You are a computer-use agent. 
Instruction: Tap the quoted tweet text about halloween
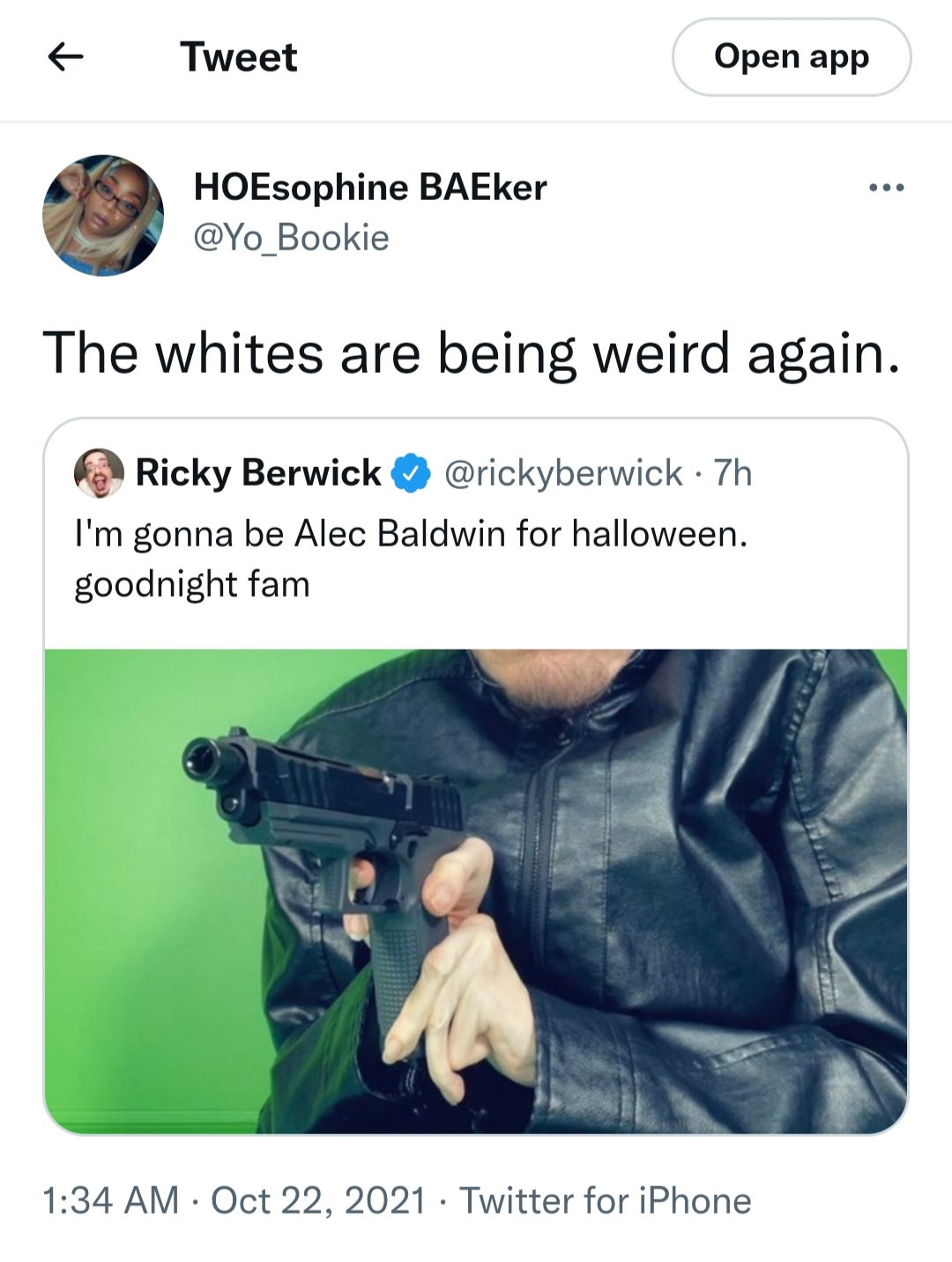[411, 559]
